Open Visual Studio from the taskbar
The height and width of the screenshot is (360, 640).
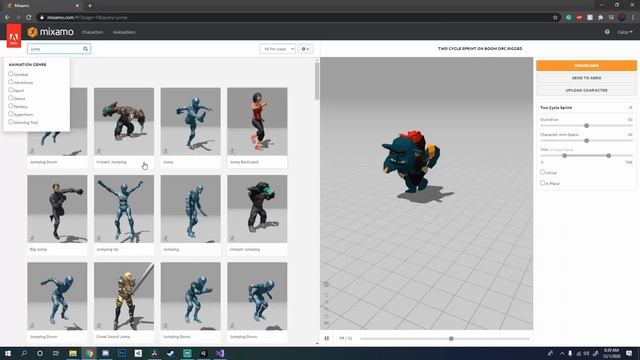tap(220, 353)
